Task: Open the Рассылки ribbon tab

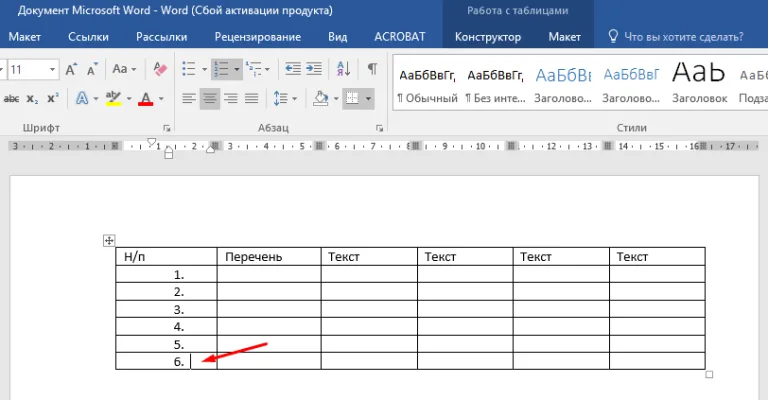Action: click(162, 37)
